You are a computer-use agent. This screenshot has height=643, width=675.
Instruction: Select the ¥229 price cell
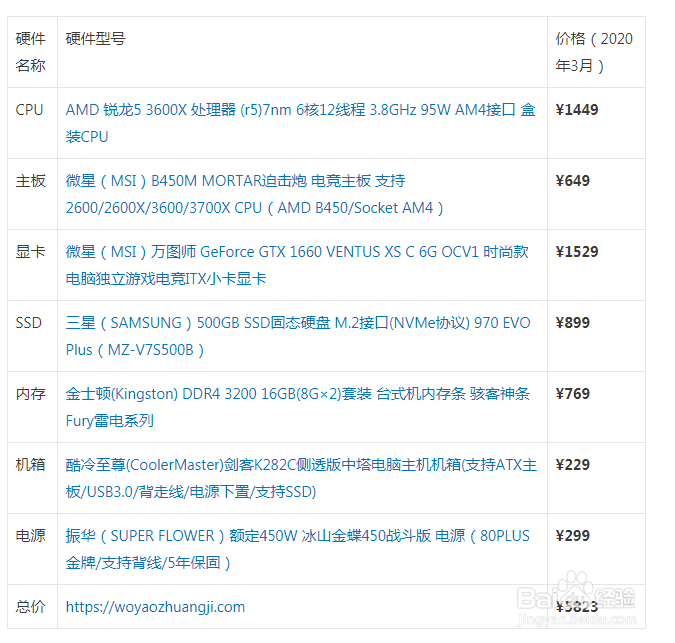coord(596,478)
